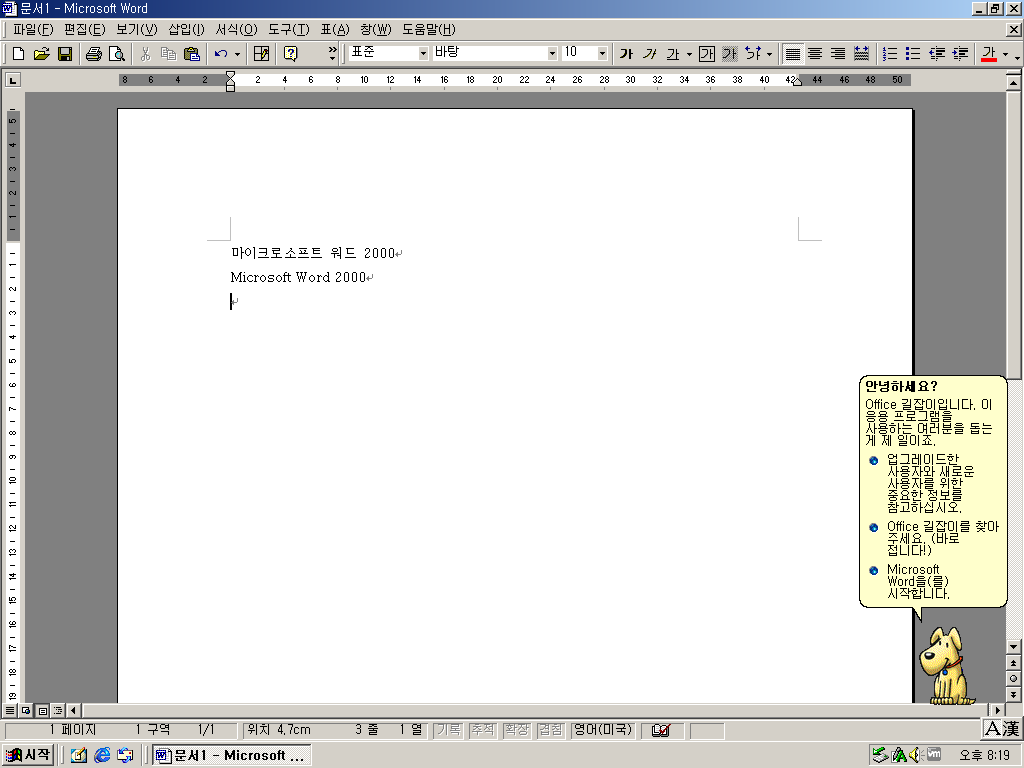Screen dimensions: 1024x768
Task: Print the document using the printer icon
Action: (93, 54)
